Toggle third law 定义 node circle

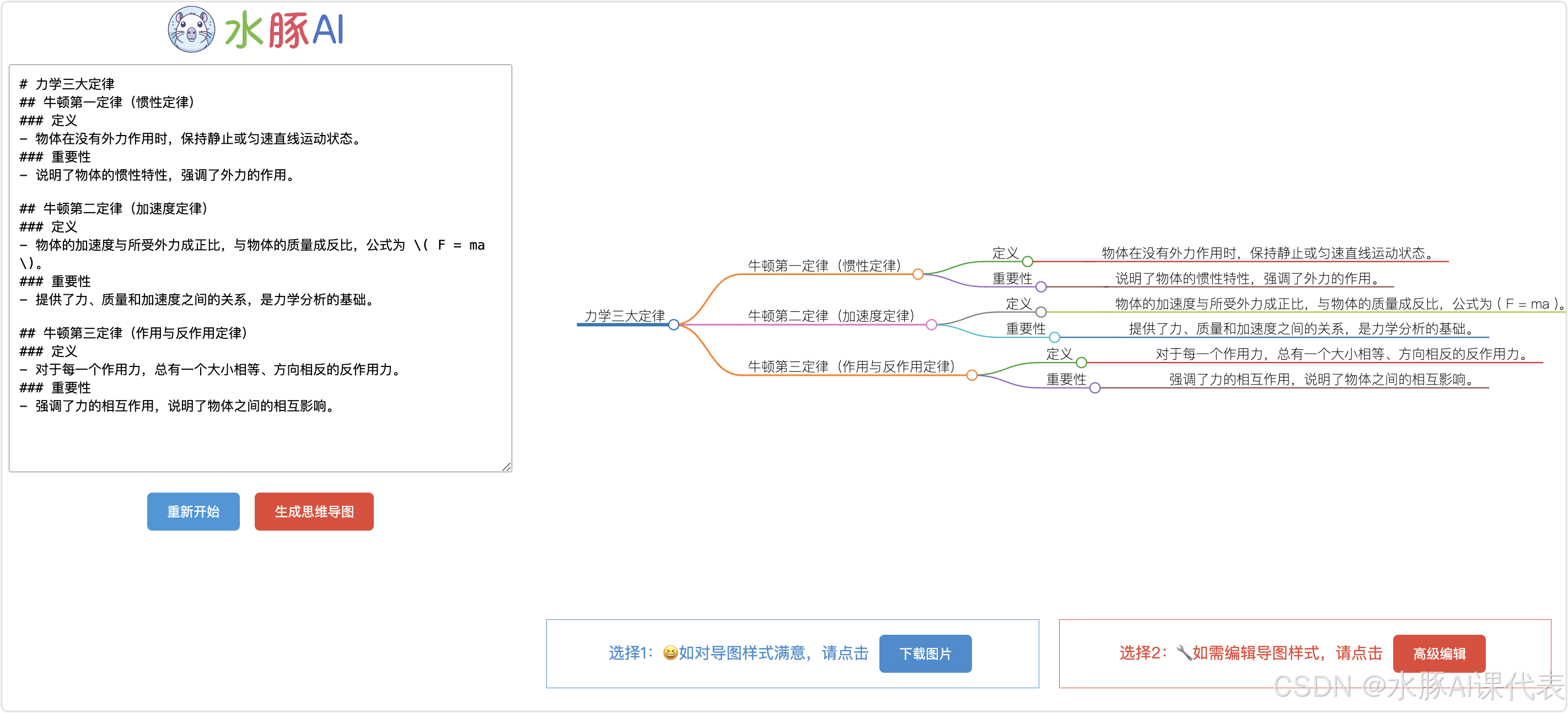pyautogui.click(x=1081, y=363)
